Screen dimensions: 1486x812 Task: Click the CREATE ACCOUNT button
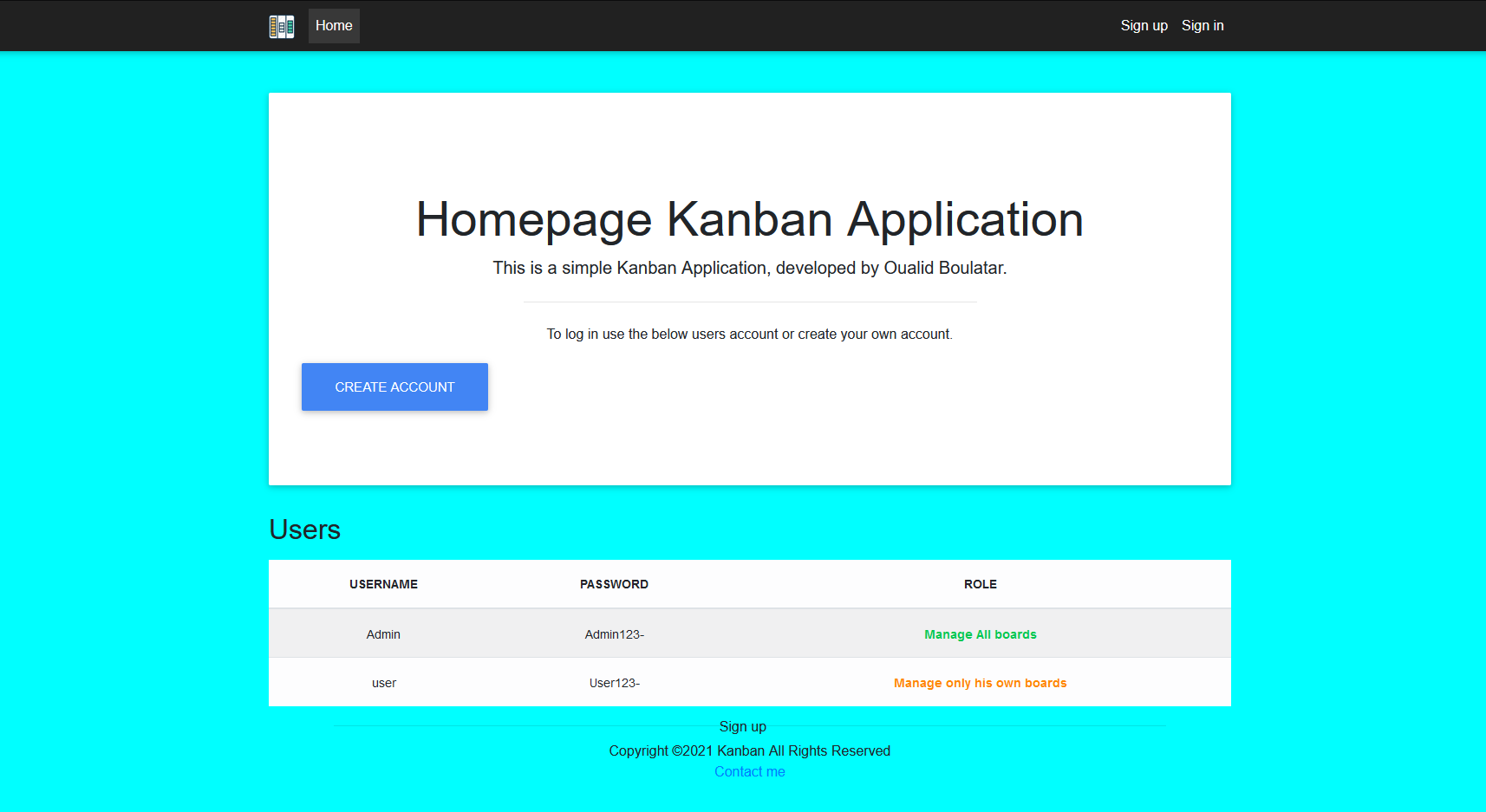coord(394,387)
